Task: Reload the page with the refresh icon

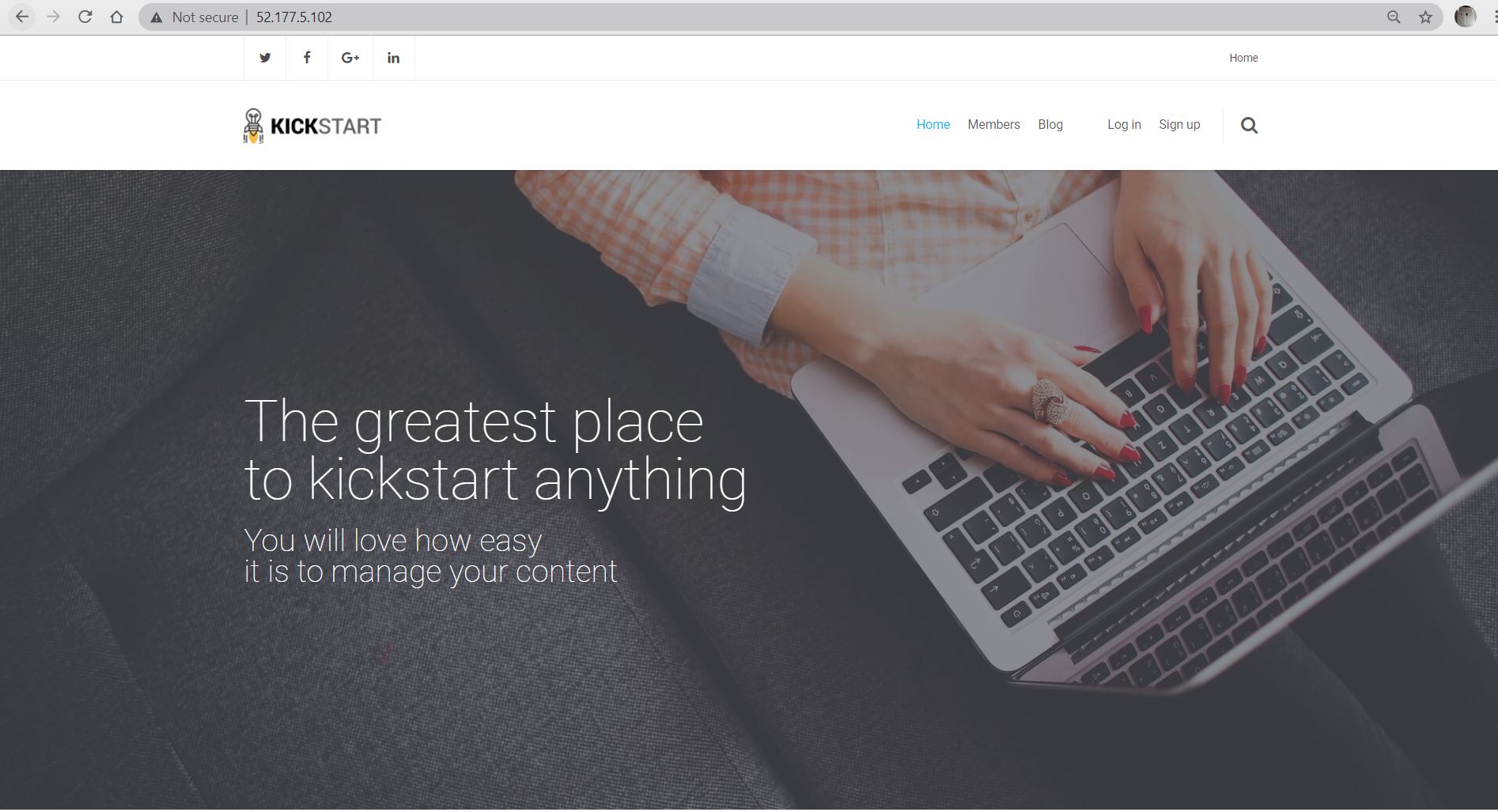Action: [x=85, y=17]
